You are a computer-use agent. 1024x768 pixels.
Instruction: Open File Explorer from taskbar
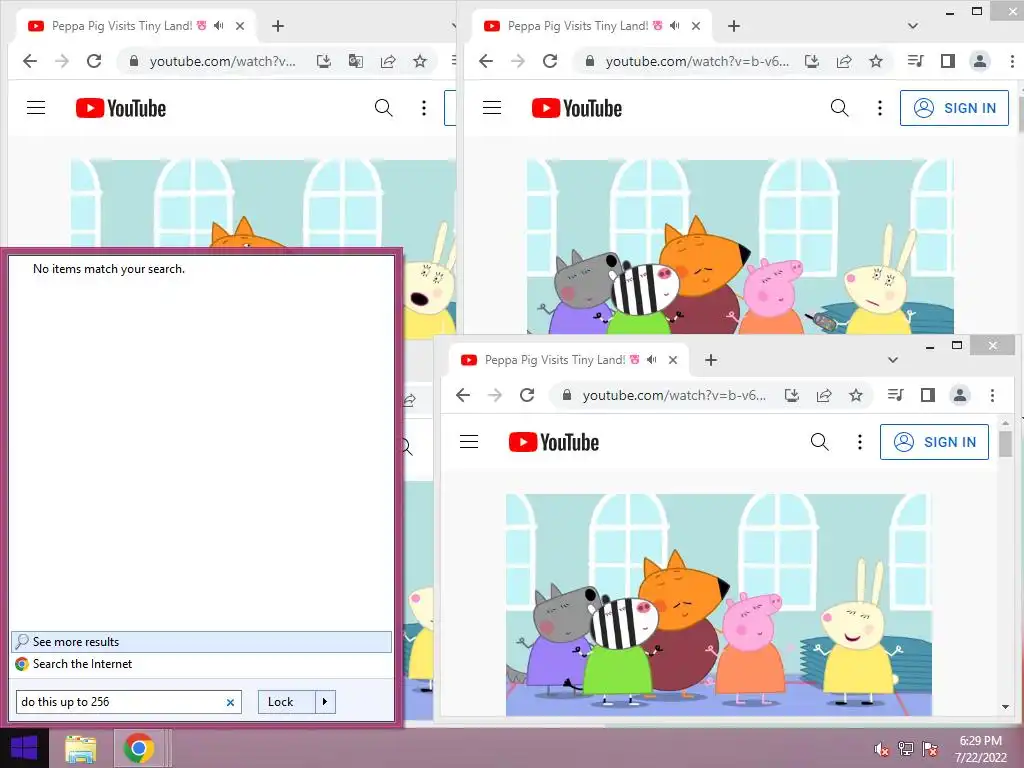pos(81,749)
